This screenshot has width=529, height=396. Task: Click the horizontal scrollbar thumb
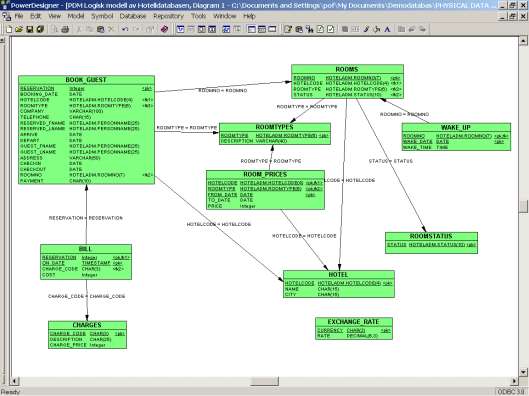click(264, 381)
